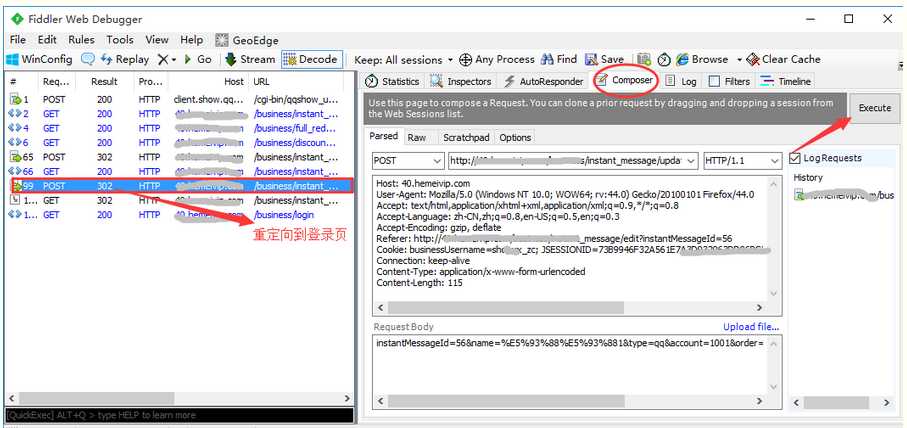Launch Browse from toolbar
Viewport: 907px width, 428px height.
click(x=703, y=59)
